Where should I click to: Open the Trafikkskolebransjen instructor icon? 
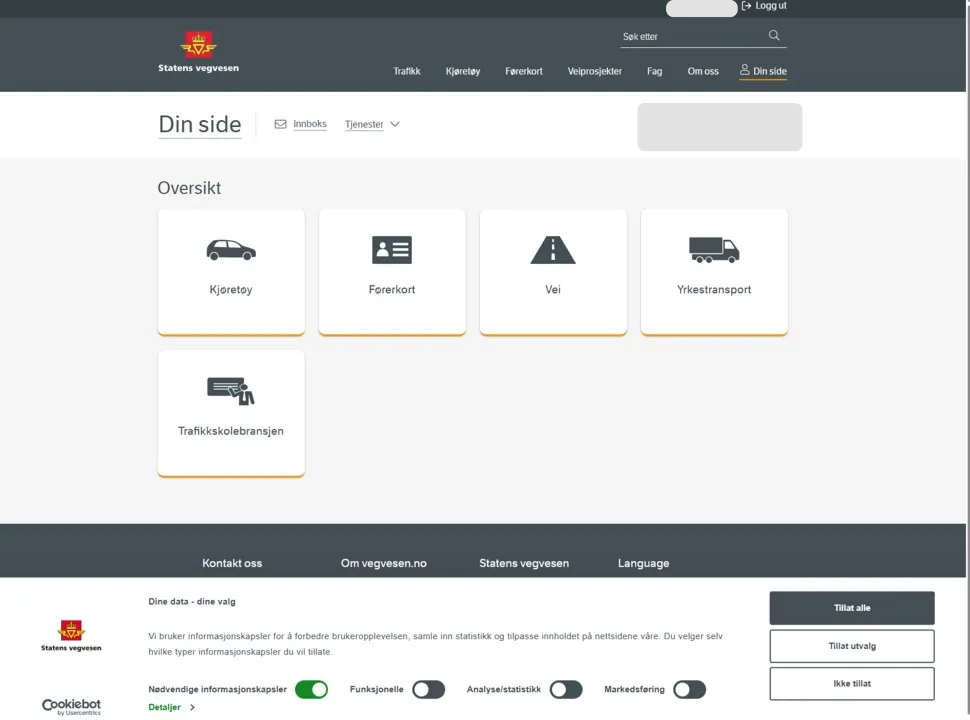point(231,390)
